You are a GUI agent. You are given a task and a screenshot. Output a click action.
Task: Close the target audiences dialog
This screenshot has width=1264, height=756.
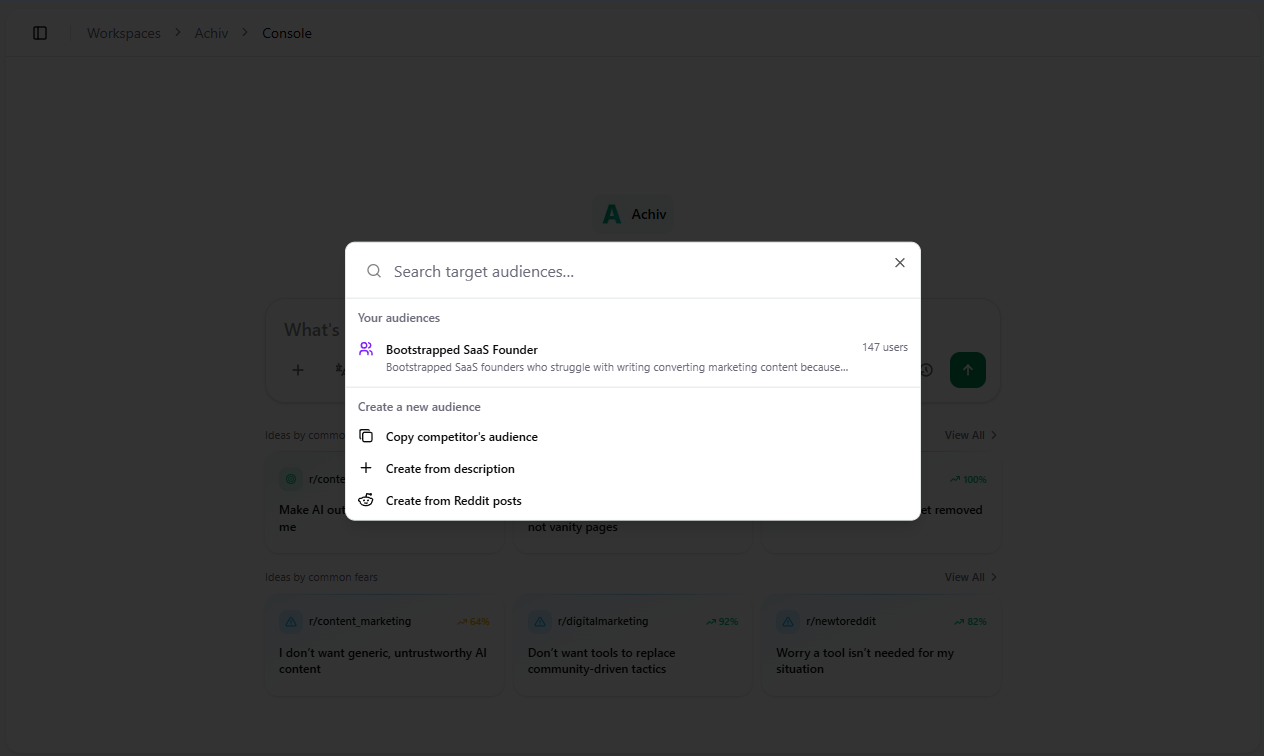pyautogui.click(x=900, y=263)
